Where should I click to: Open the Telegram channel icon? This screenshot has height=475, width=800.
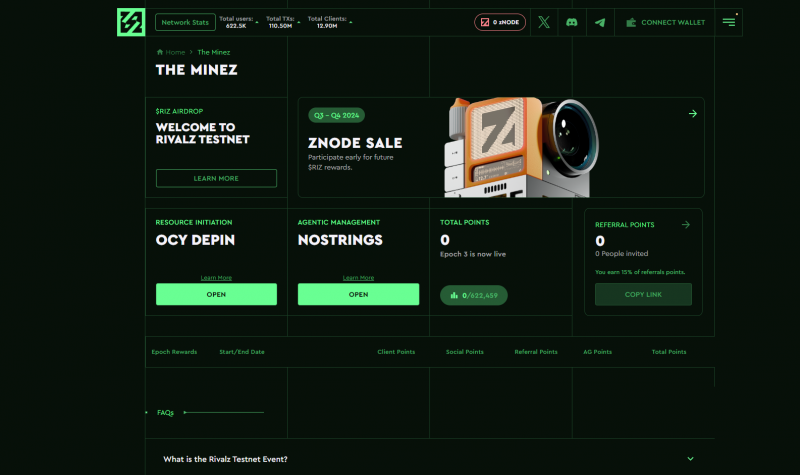599,22
